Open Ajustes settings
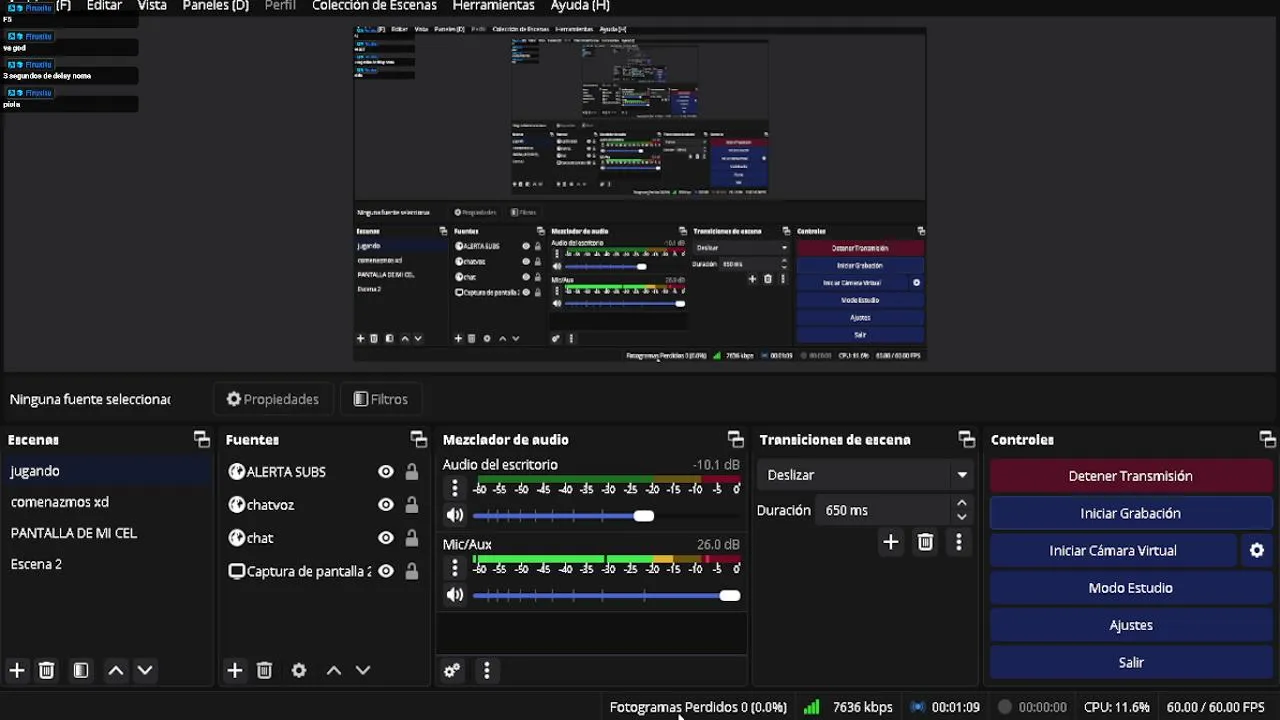1280x720 pixels. click(x=1130, y=625)
